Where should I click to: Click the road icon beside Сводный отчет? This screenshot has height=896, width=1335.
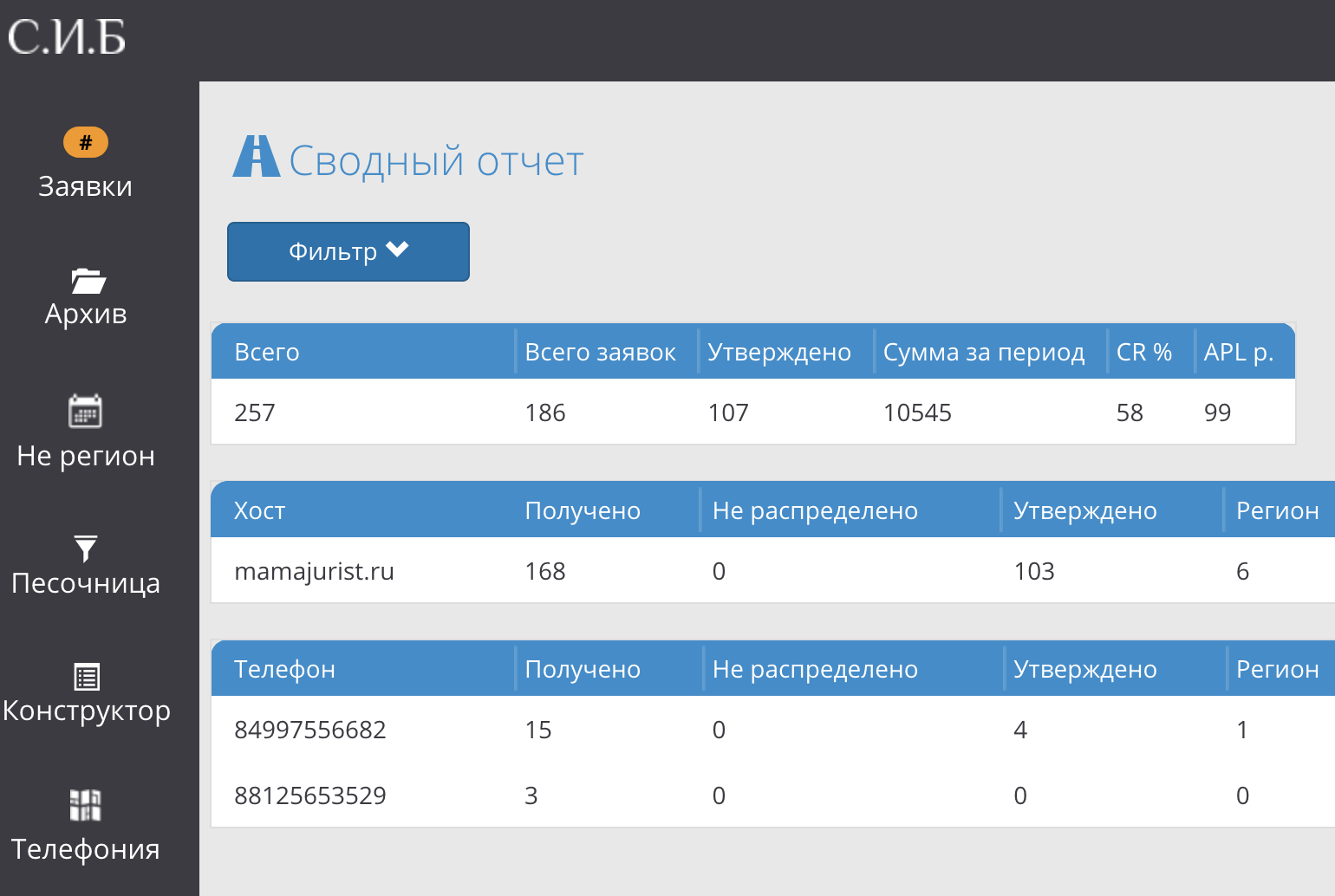256,157
